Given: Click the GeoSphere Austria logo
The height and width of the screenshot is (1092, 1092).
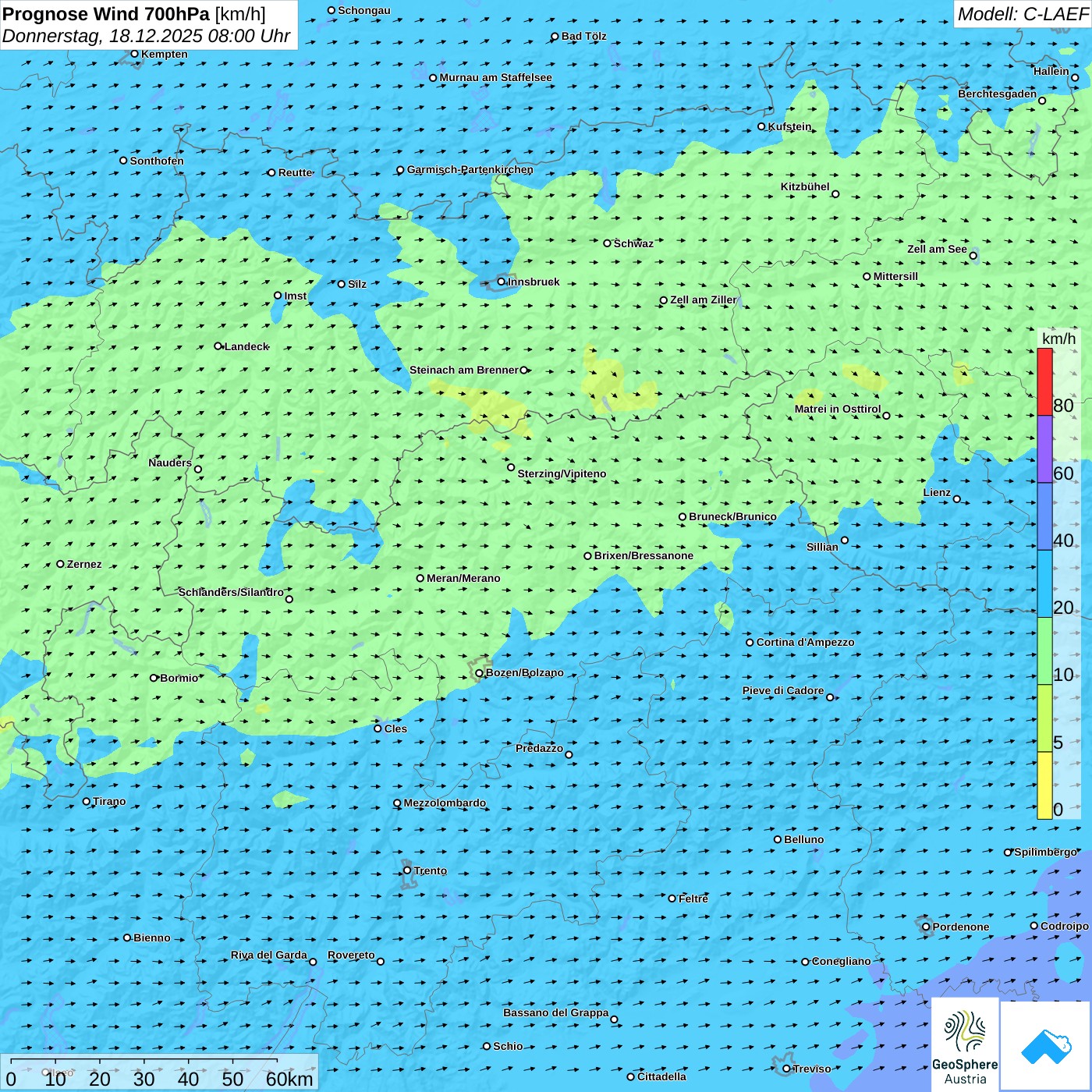Looking at the screenshot, I should (965, 1045).
